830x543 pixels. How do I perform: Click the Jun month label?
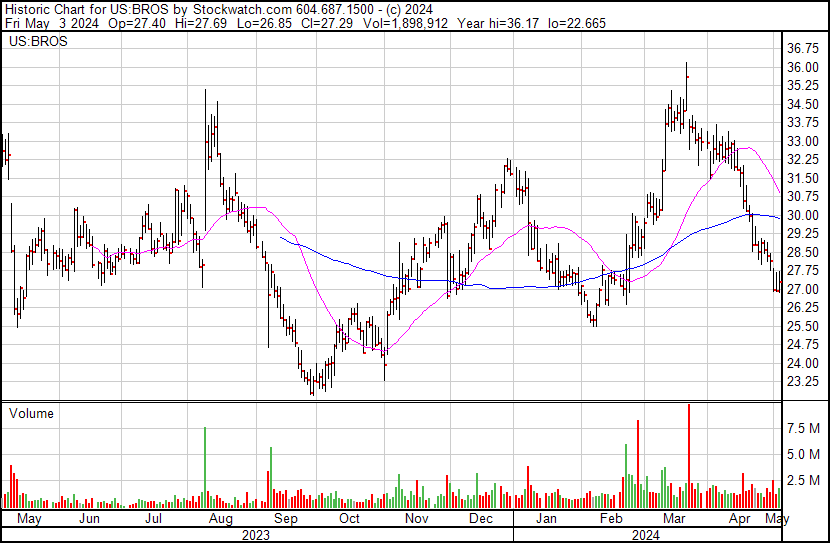pyautogui.click(x=89, y=519)
